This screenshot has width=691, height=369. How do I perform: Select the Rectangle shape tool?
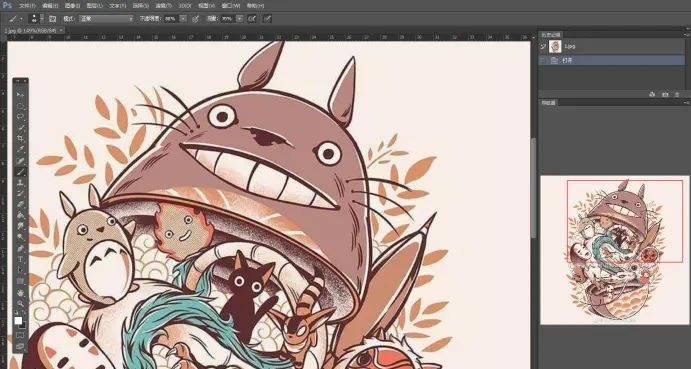[x=20, y=281]
